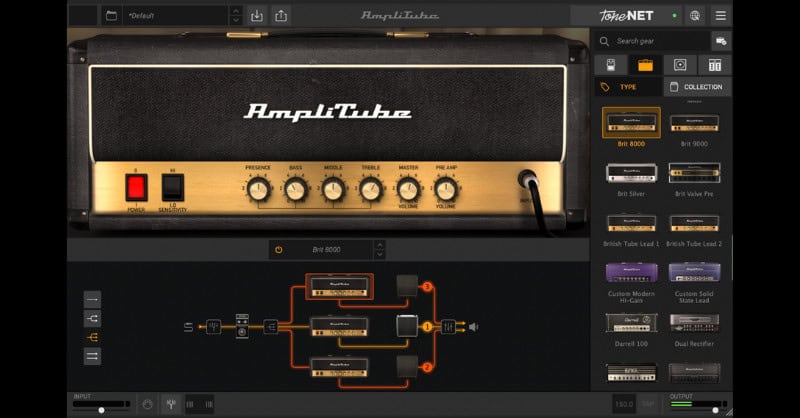Click the globe web icon

[695, 16]
